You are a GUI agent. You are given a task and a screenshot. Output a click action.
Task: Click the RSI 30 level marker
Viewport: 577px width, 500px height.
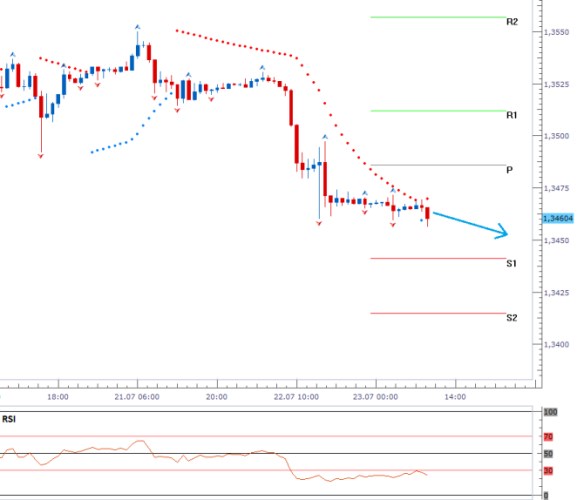tap(548, 471)
